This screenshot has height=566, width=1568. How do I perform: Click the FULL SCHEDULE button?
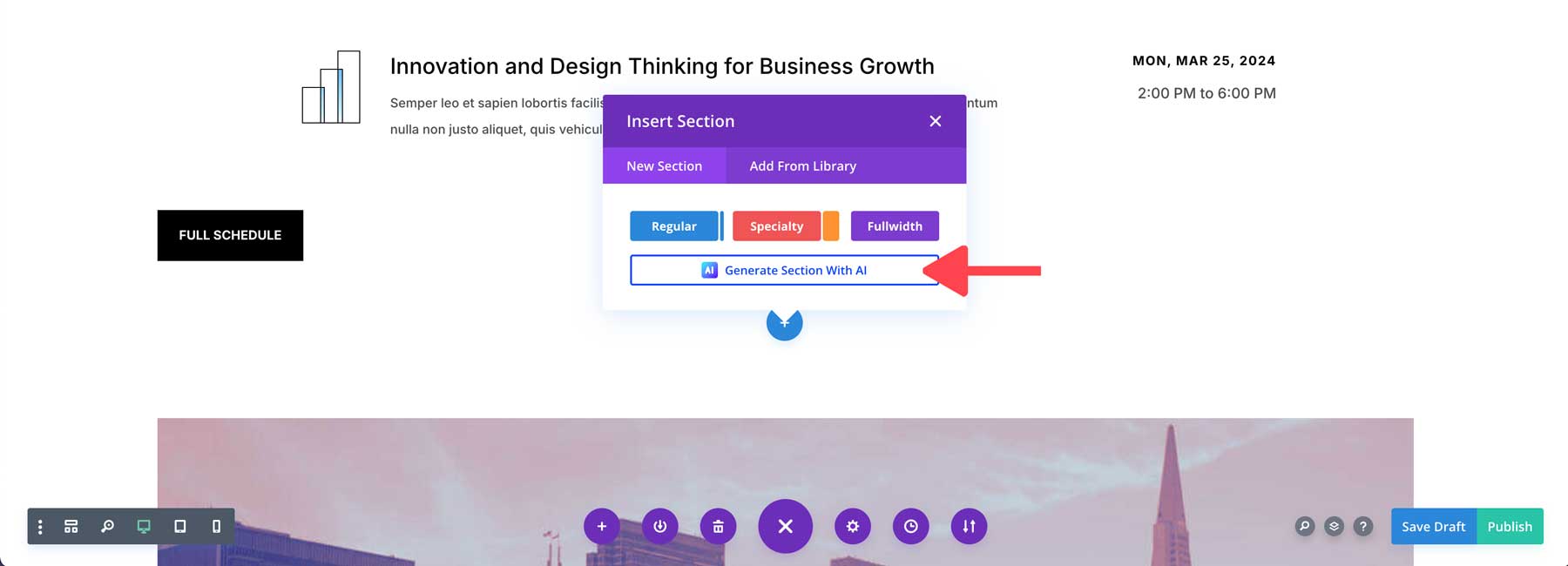(230, 235)
